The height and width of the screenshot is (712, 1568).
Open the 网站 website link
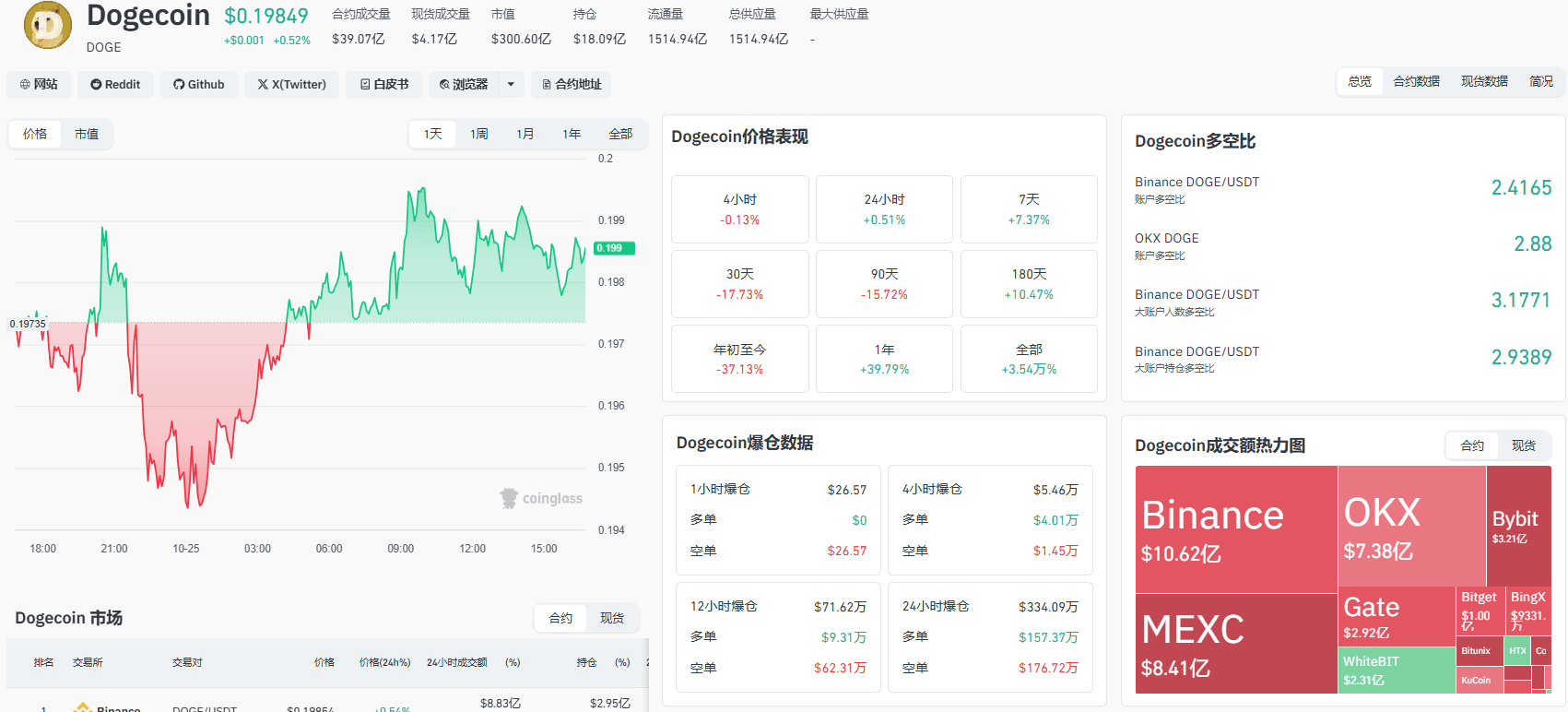click(x=39, y=84)
